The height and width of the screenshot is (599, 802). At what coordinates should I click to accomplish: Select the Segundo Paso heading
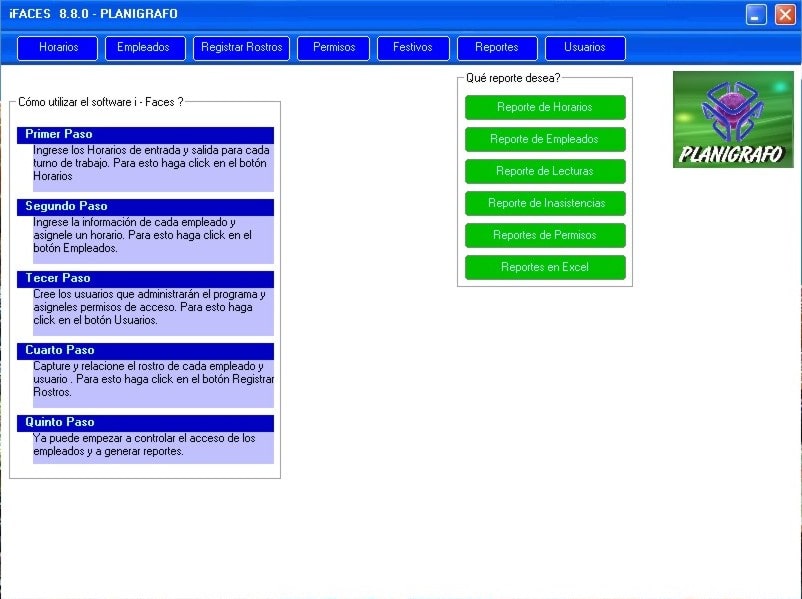[x=146, y=207]
